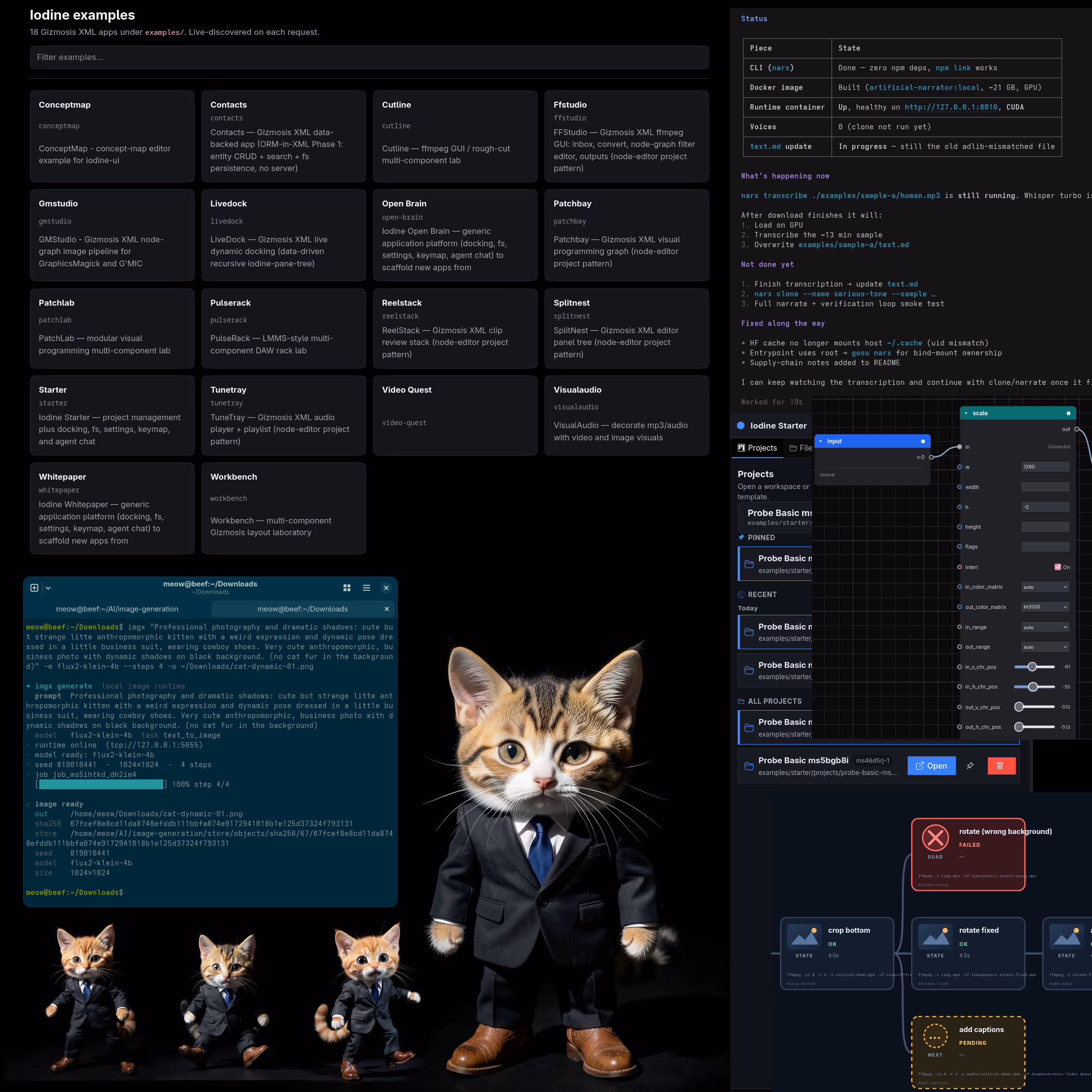This screenshot has height=1092, width=1092.
Task: Collapse the scale node header triangle
Action: 966,413
